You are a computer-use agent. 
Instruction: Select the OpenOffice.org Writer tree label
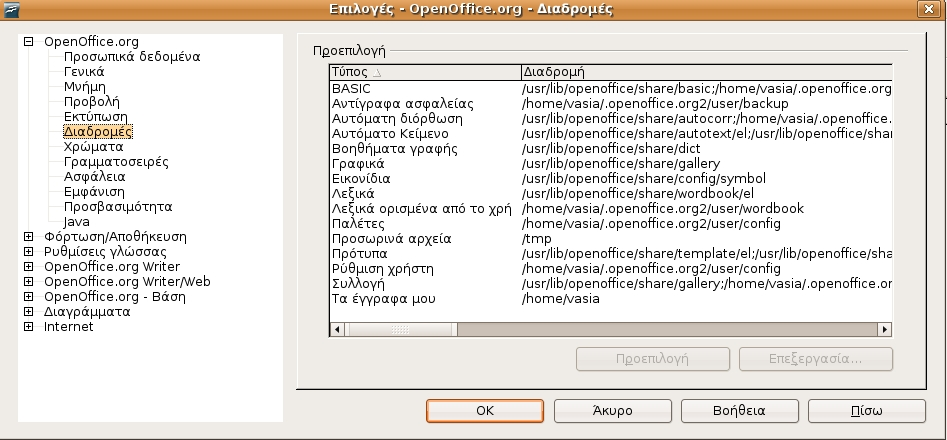point(112,267)
